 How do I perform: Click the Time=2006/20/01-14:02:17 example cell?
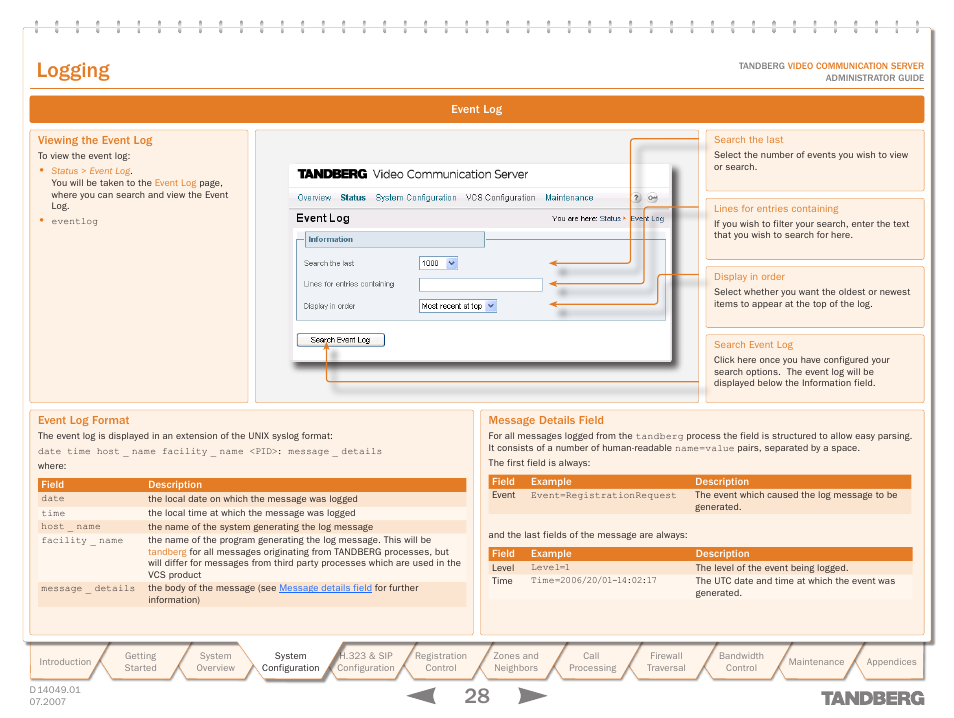click(593, 580)
